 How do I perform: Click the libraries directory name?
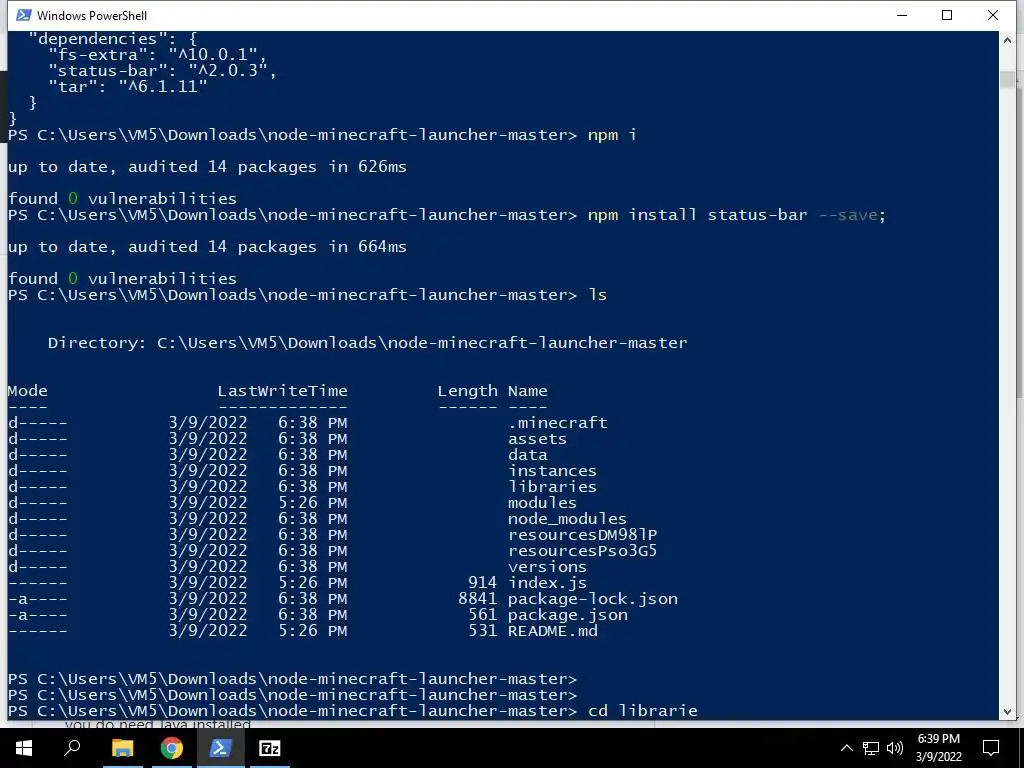point(552,487)
